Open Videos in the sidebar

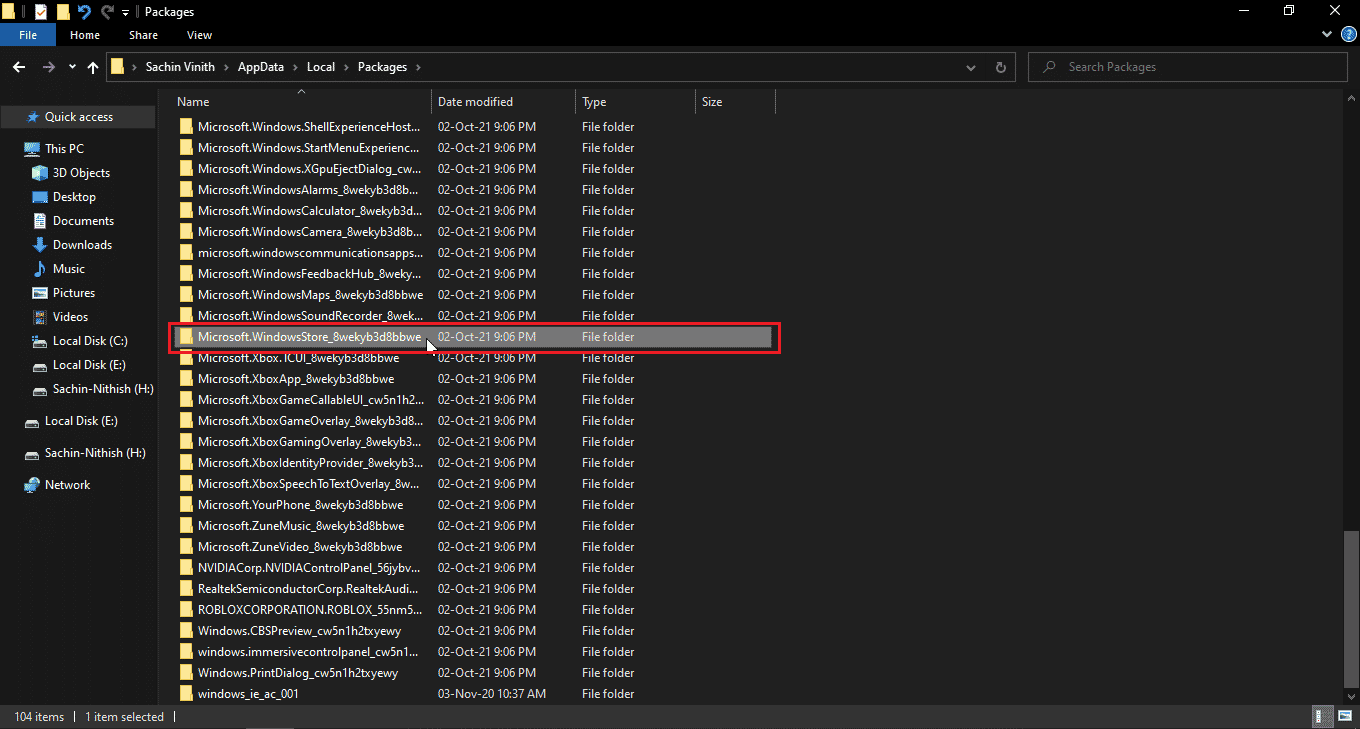(70, 317)
